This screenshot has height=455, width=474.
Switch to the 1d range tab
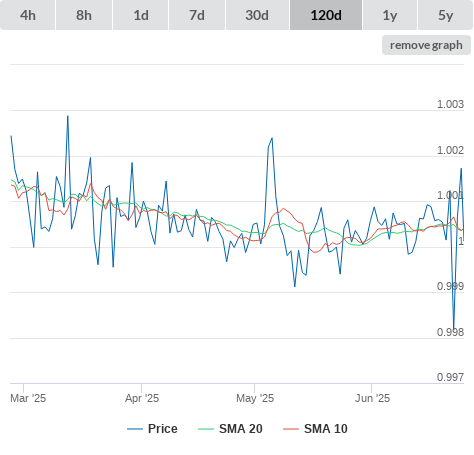click(141, 15)
